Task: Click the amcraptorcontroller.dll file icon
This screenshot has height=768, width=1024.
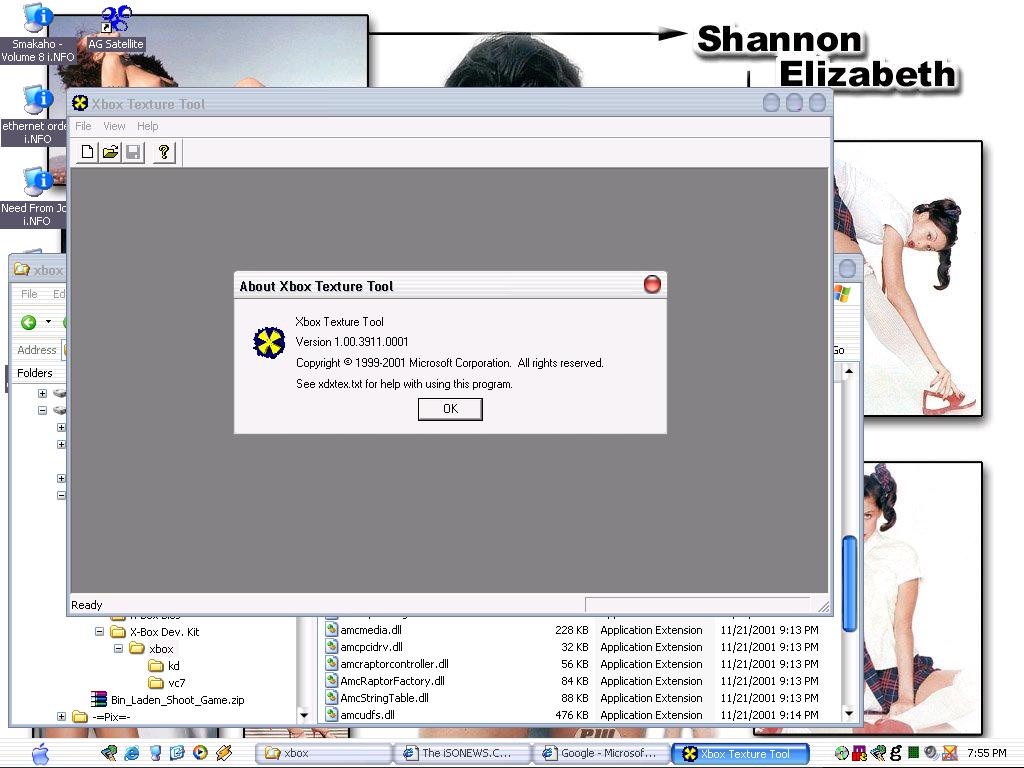Action: coord(332,664)
